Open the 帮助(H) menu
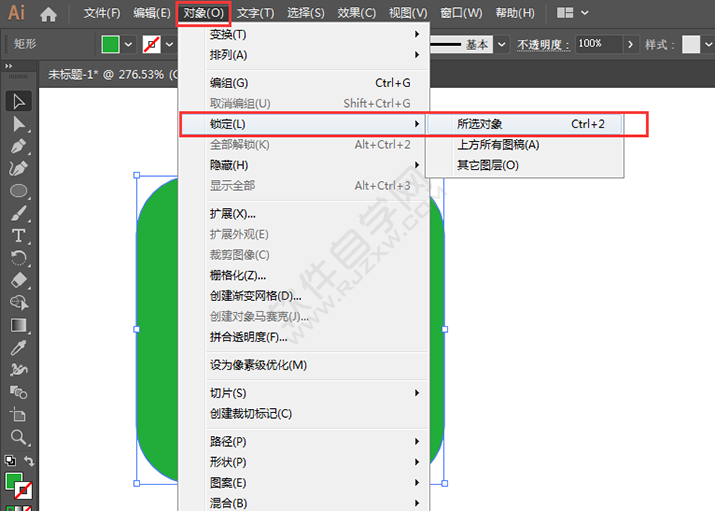Image resolution: width=715 pixels, height=511 pixels. pos(515,13)
